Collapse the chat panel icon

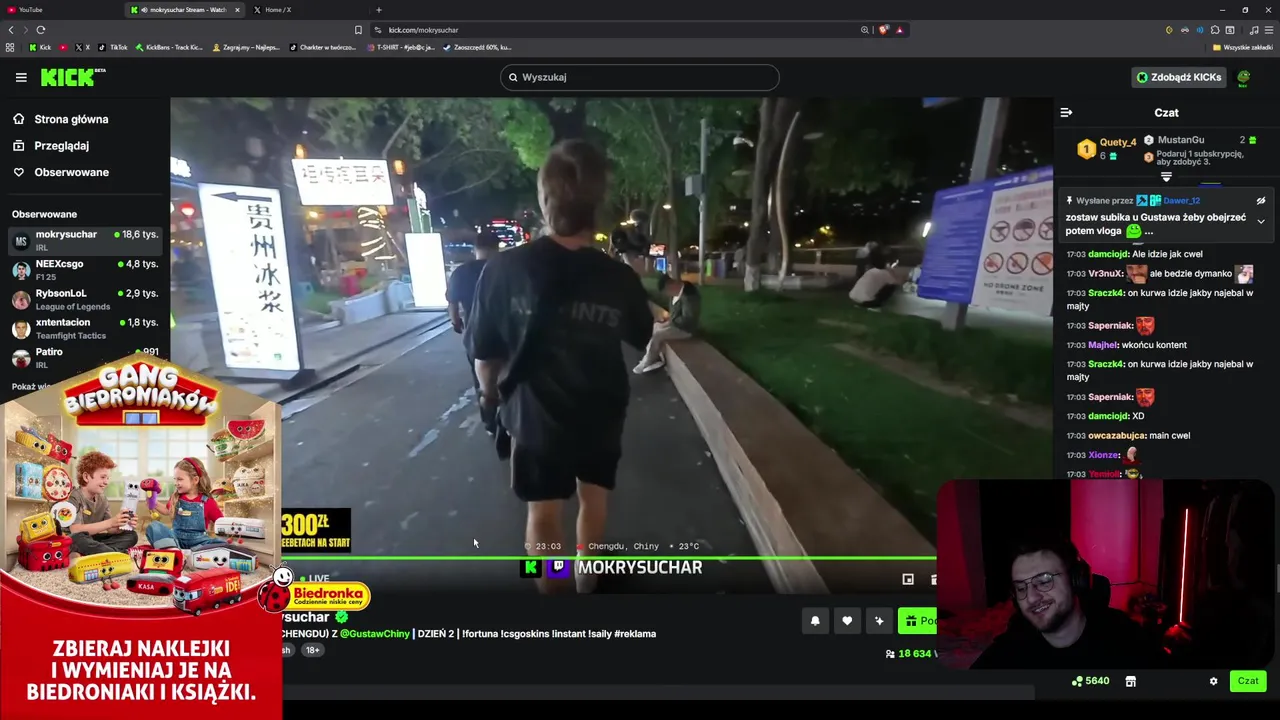pos(1066,113)
